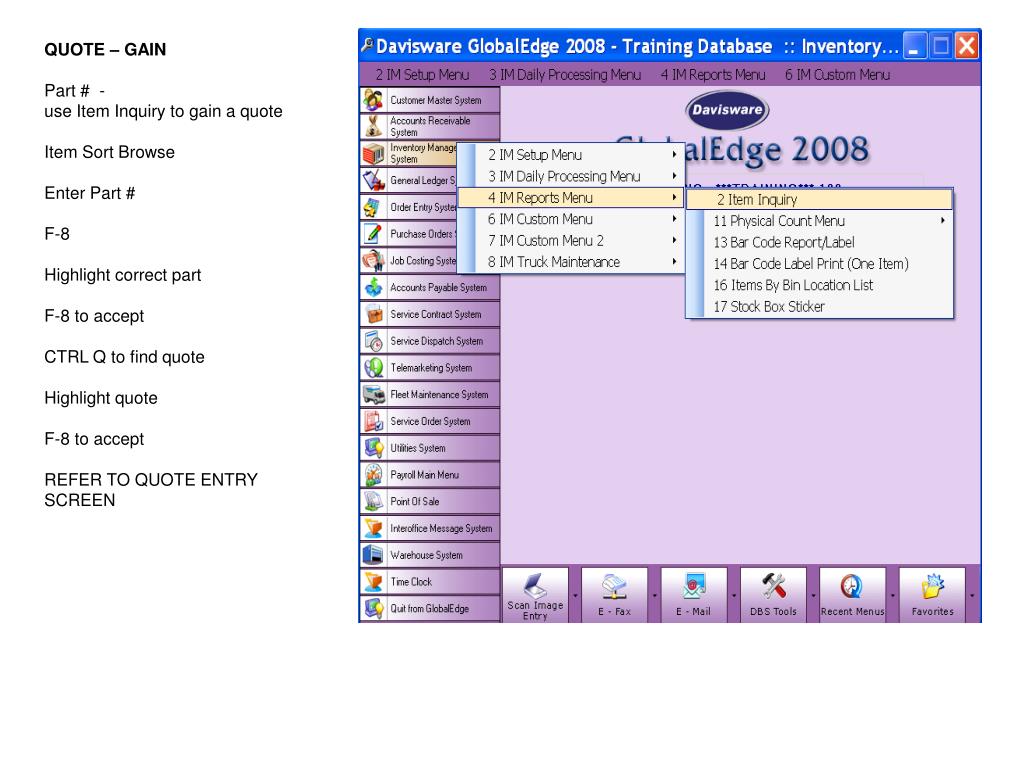Click the Inventory Management System icon
Image resolution: width=1024 pixels, height=768 pixels.
click(373, 153)
